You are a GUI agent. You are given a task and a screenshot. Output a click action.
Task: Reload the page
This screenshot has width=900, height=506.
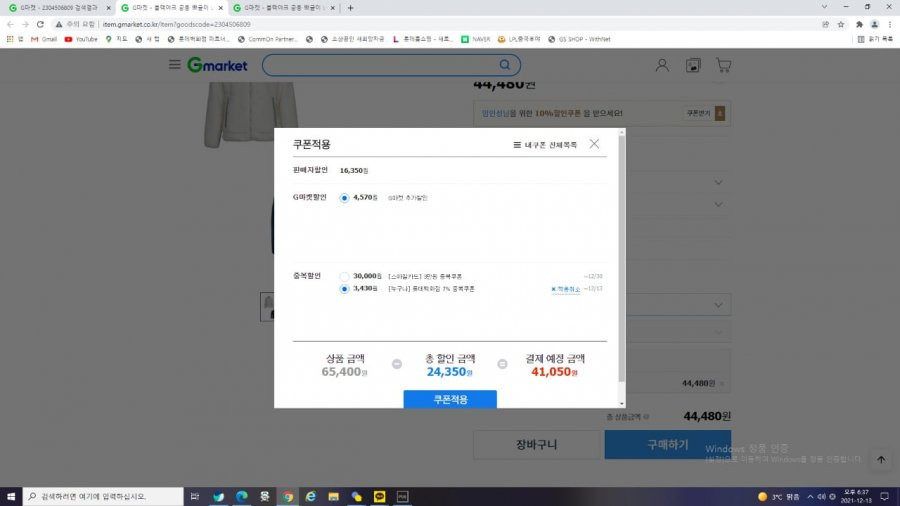(x=40, y=25)
